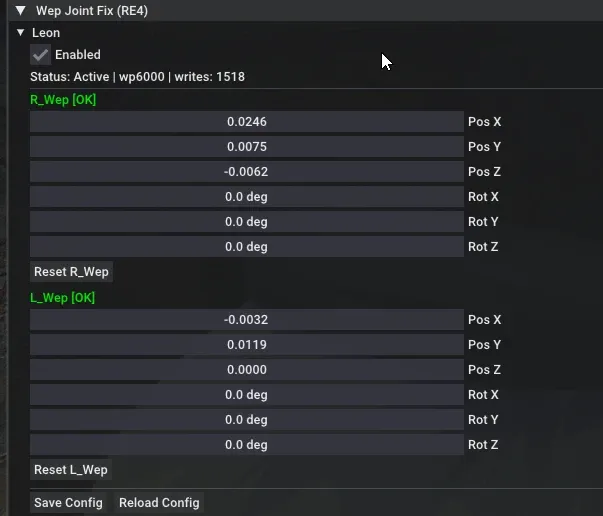Select the L_Wep Rot Z degree slider
Image resolution: width=603 pixels, height=516 pixels.
coord(247,444)
